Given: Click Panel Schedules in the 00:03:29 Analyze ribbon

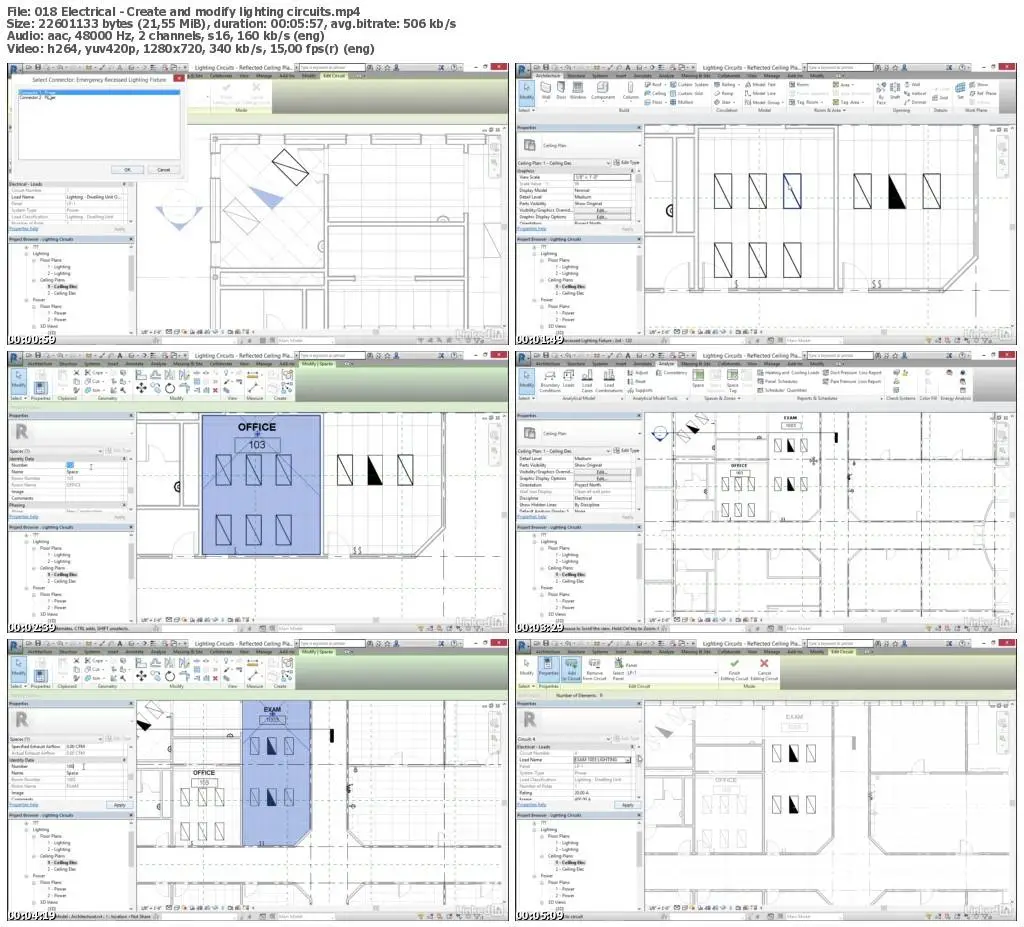Looking at the screenshot, I should click(776, 382).
